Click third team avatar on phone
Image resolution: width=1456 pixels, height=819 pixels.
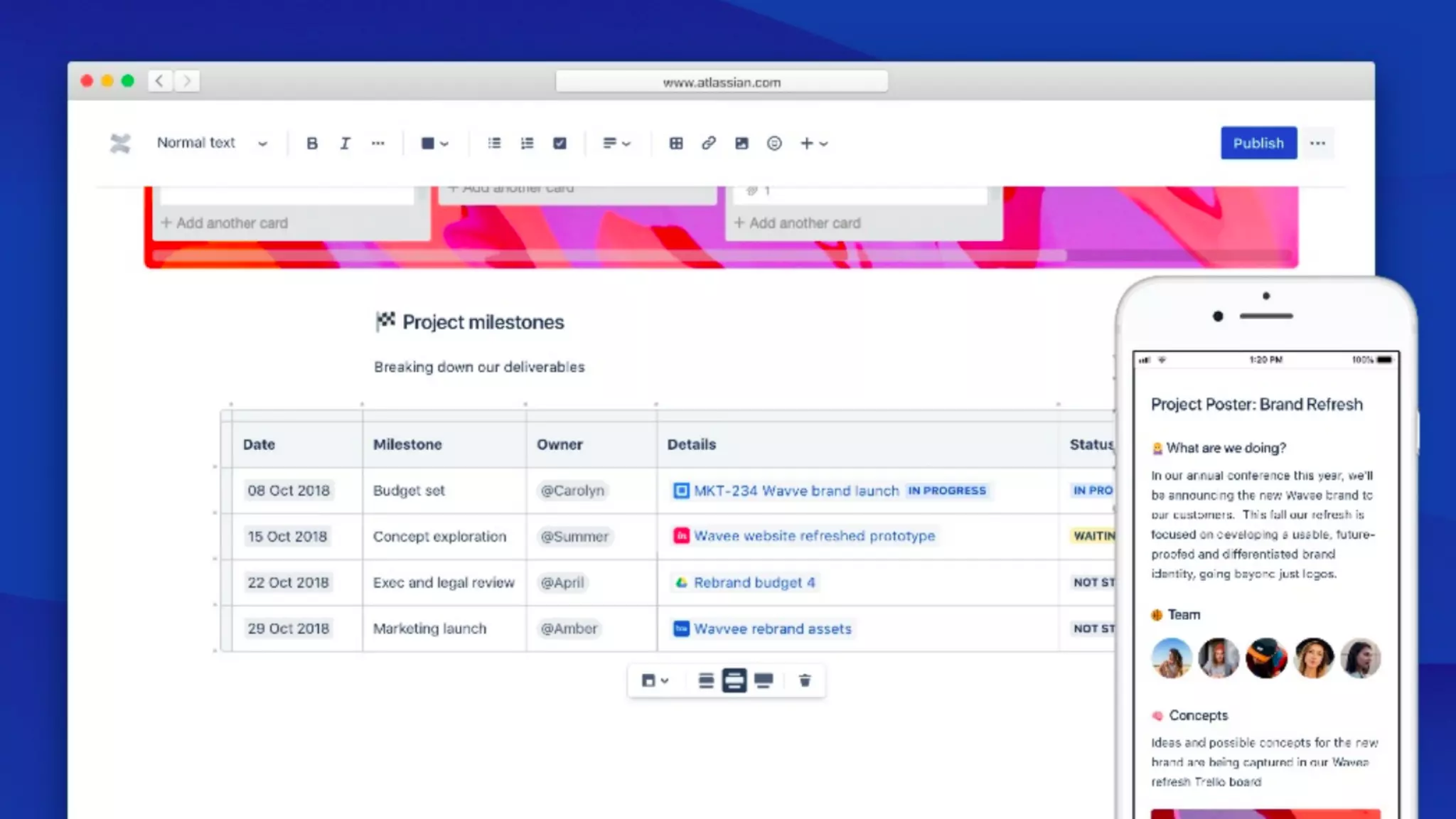point(1266,658)
